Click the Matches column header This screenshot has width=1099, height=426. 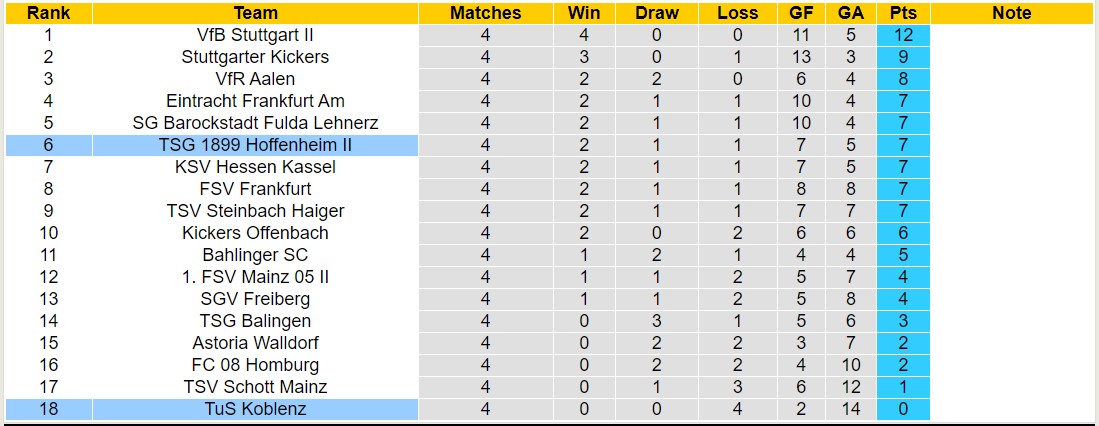pos(485,13)
